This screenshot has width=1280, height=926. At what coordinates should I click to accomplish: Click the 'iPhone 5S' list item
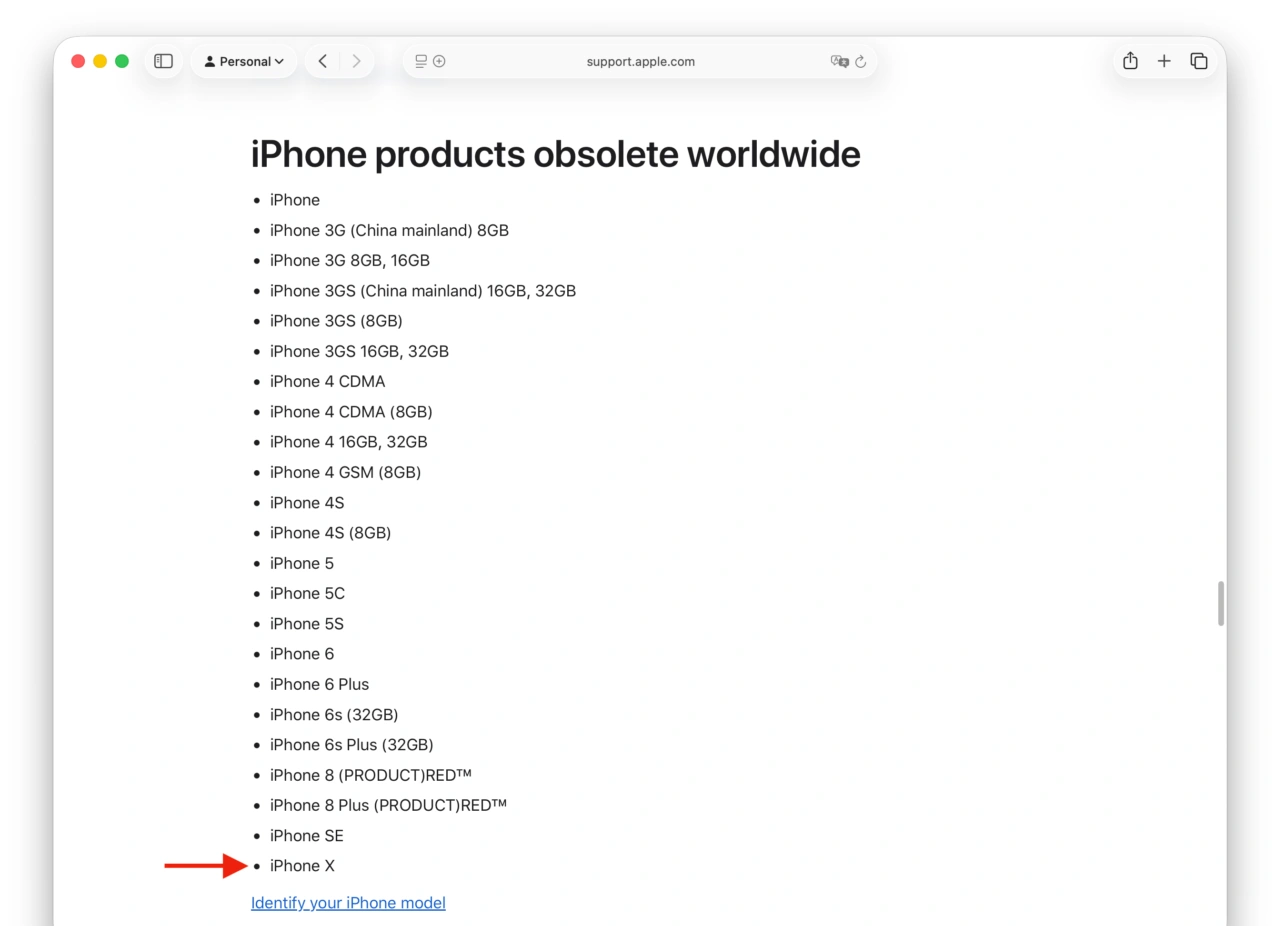pos(306,624)
